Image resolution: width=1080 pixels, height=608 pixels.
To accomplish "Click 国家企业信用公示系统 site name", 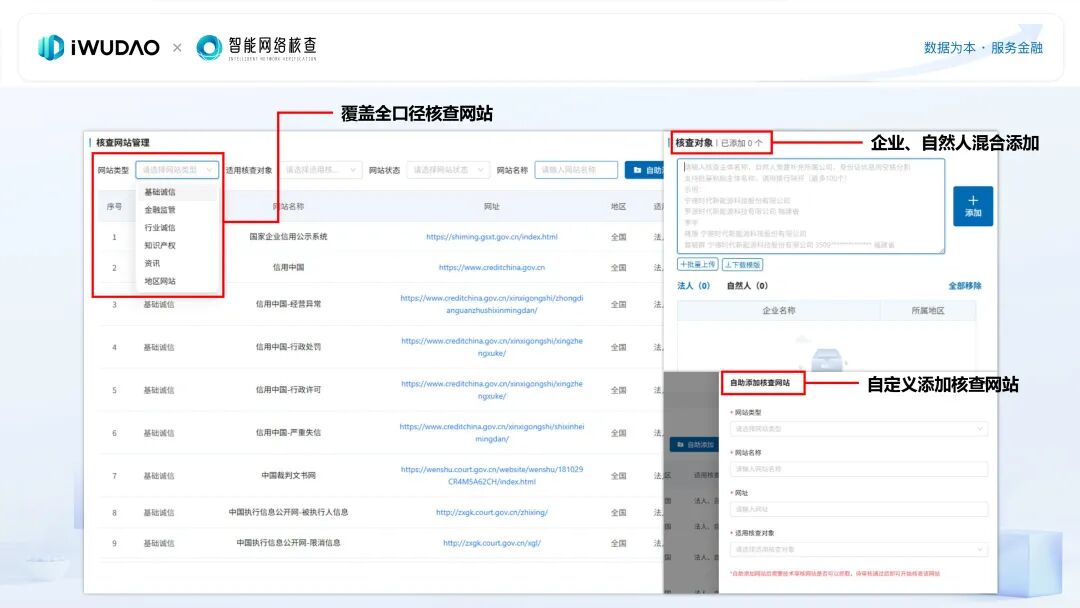I will pyautogui.click(x=289, y=237).
